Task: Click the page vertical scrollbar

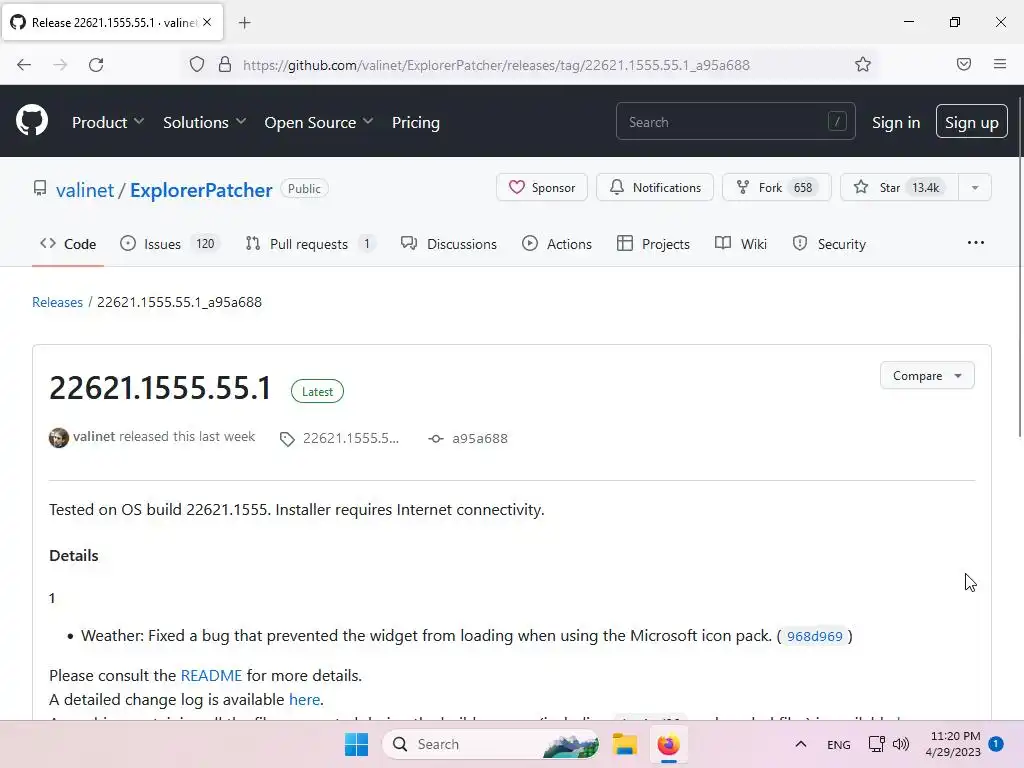Action: pos(1019,268)
